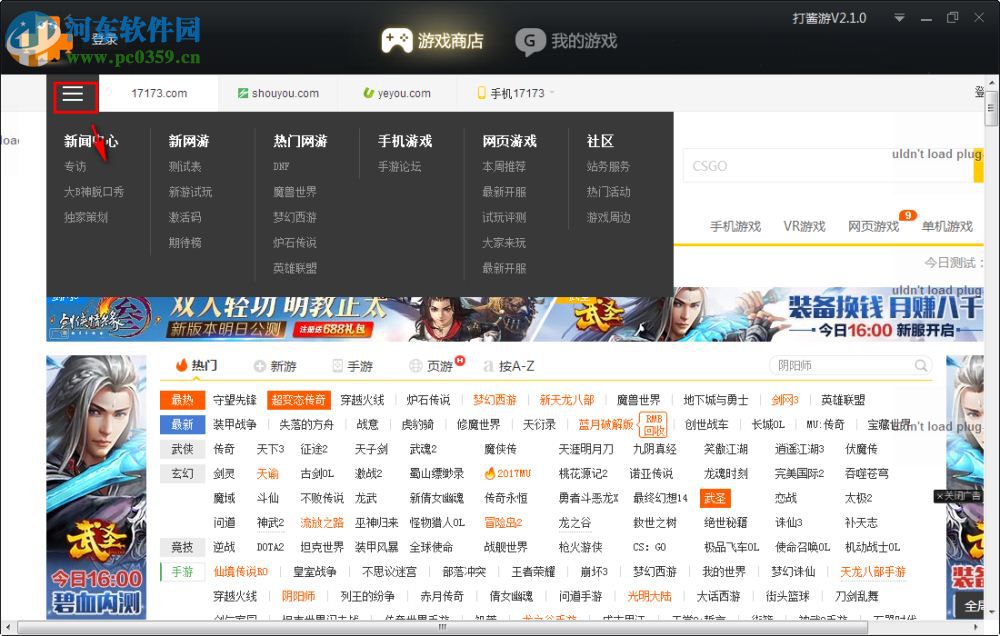This screenshot has height=636, width=1000.
Task: Click the yellow yeyou.com tab icon
Action: coord(366,93)
